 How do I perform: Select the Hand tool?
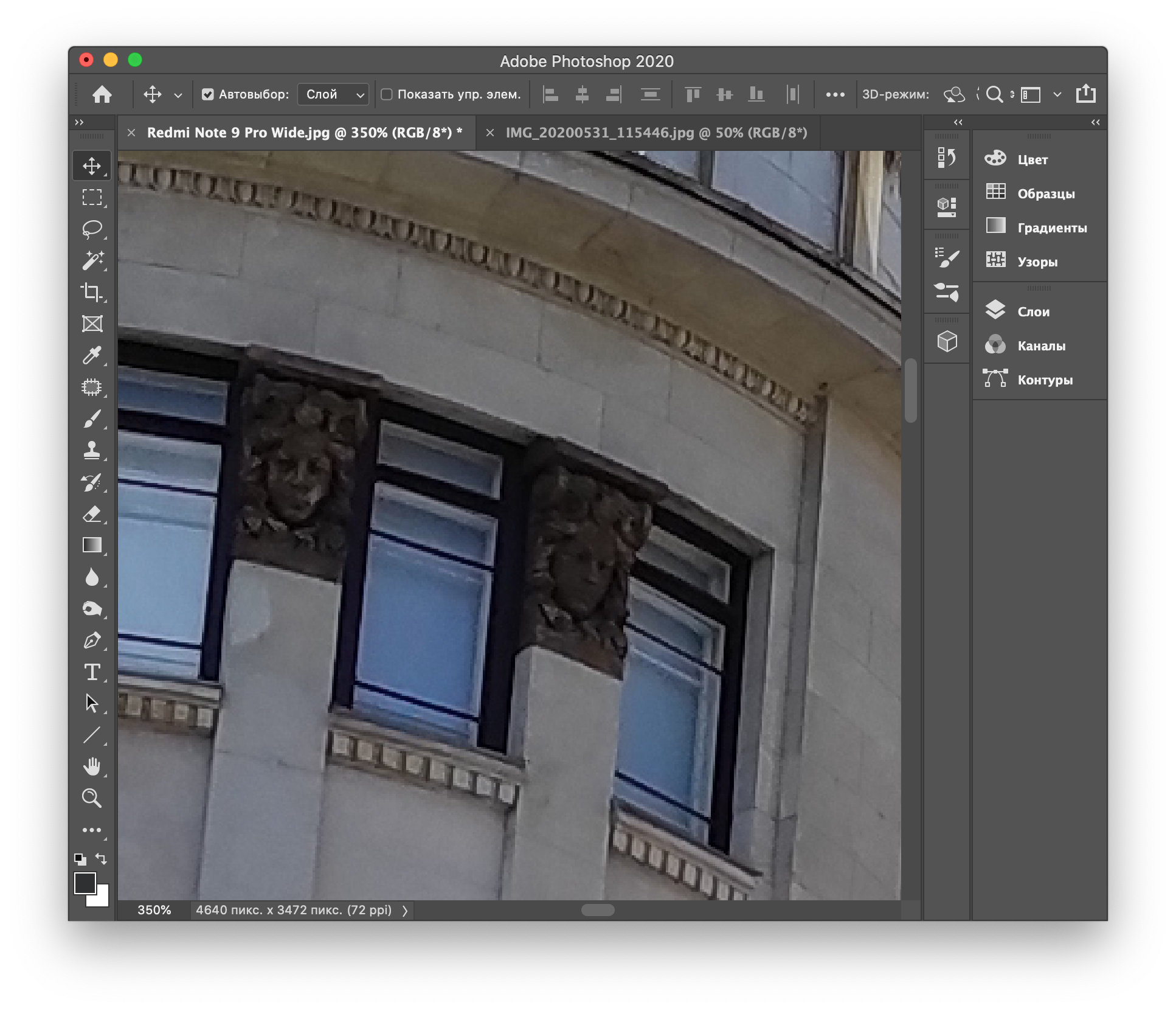[92, 766]
